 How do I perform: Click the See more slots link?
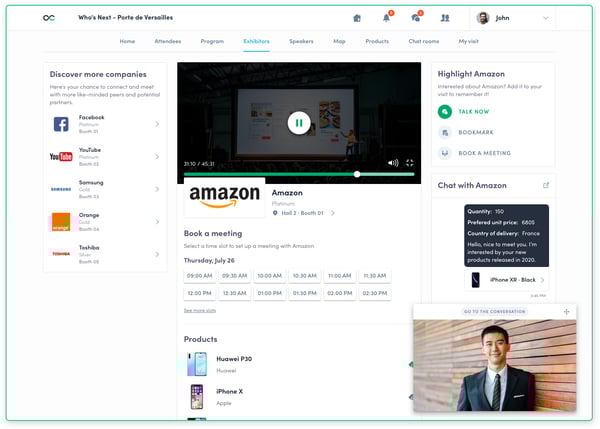tap(200, 310)
